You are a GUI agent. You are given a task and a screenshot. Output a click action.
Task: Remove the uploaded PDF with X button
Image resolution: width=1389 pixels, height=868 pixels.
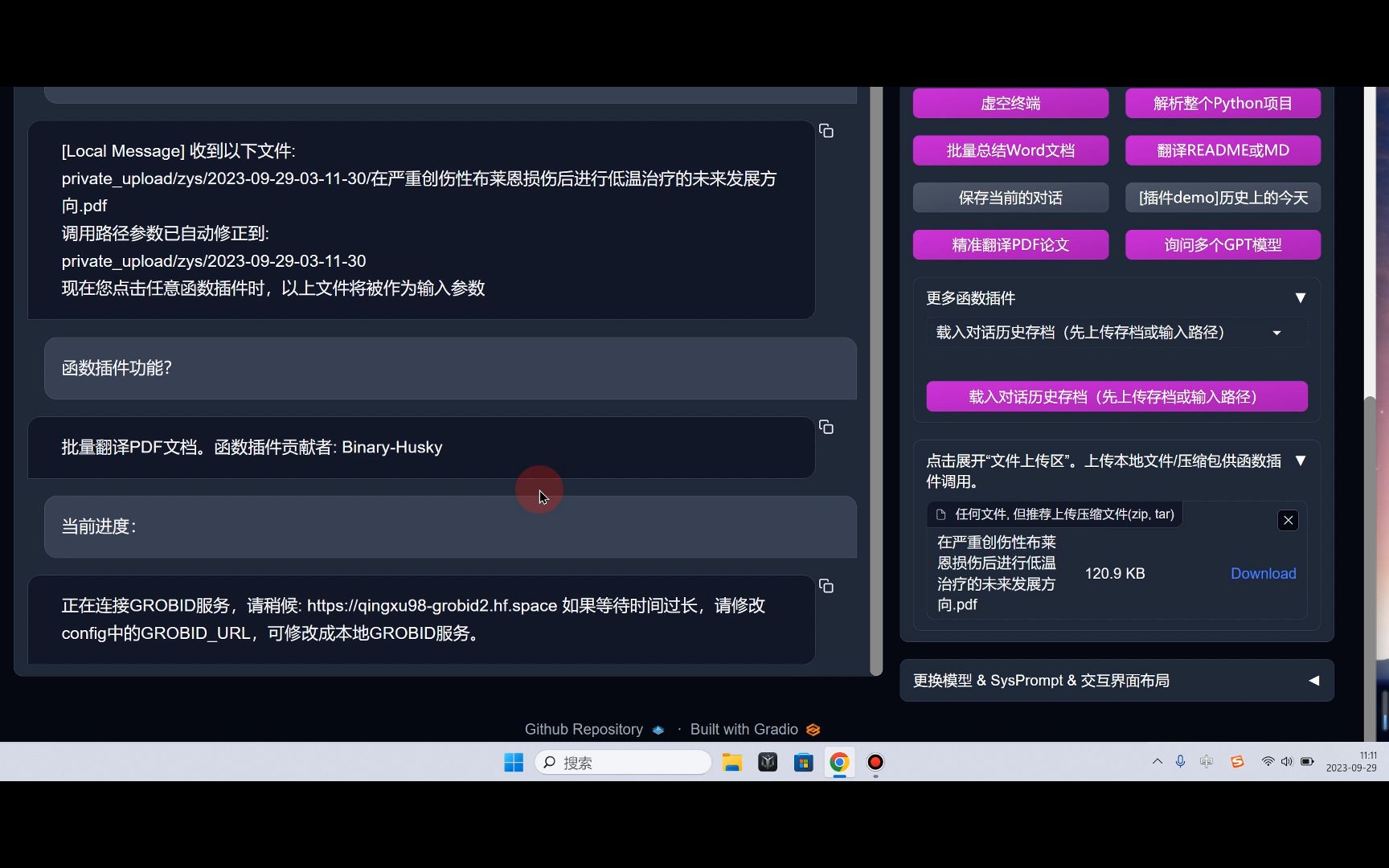coord(1288,520)
